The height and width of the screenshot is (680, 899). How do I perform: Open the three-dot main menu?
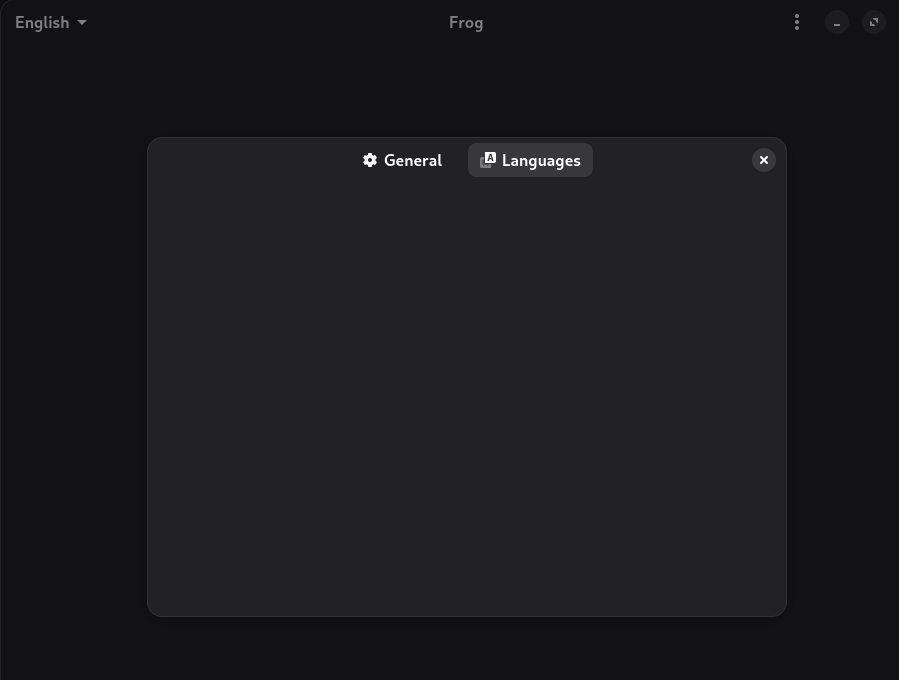(796, 22)
